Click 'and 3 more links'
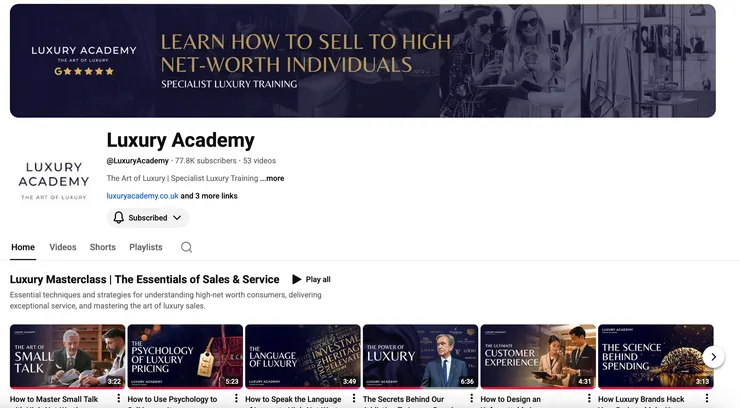Screen dimensions: 740x408 coord(209,196)
